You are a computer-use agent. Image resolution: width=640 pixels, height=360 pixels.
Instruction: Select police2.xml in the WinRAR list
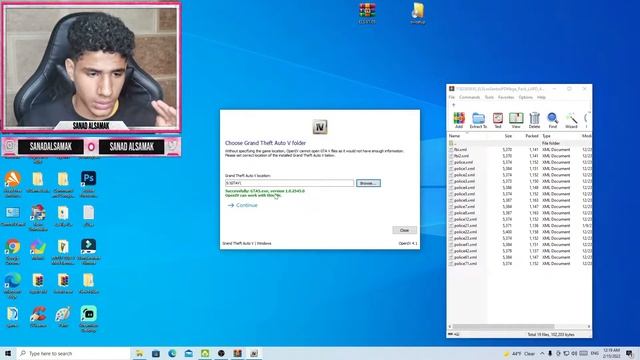click(x=464, y=175)
